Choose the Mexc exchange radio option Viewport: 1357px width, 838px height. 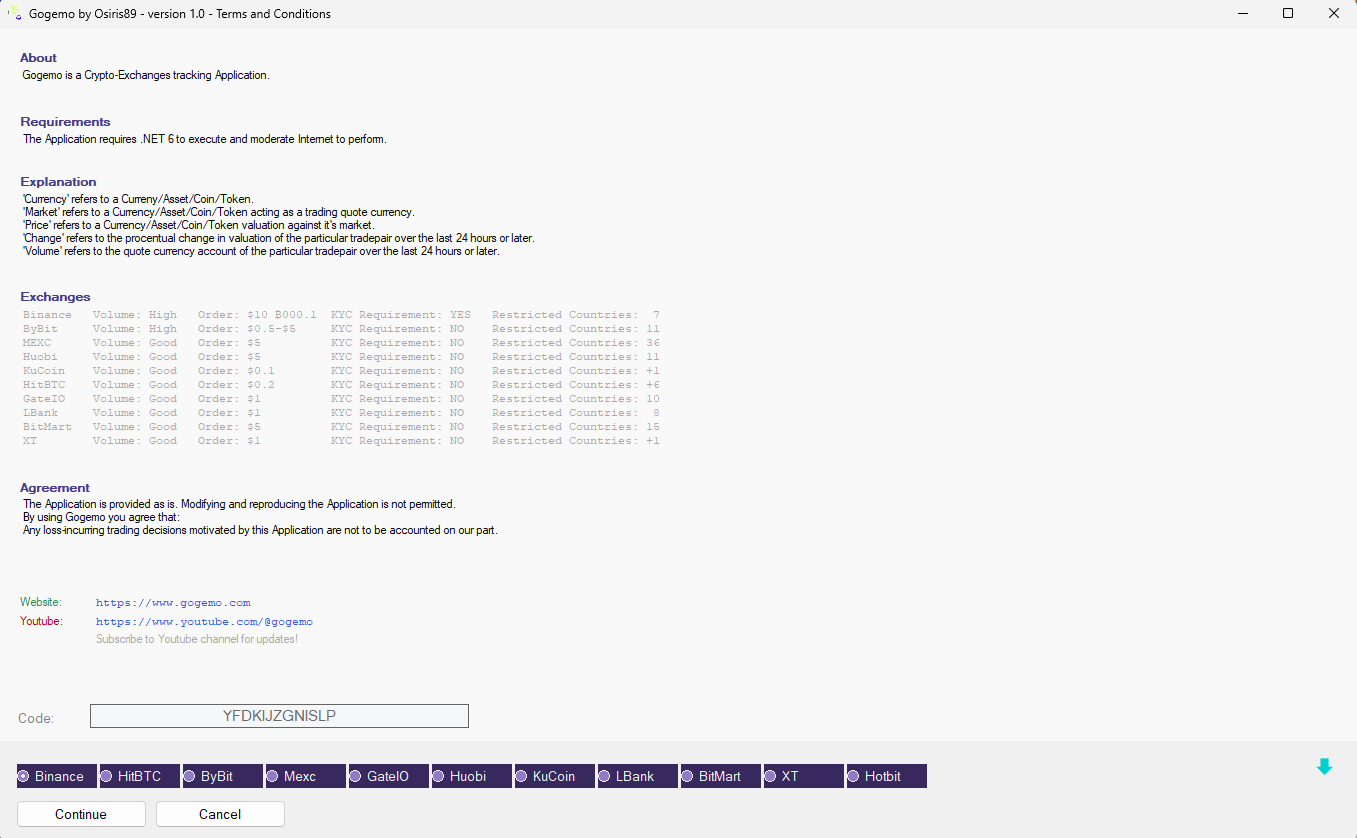tap(306, 776)
